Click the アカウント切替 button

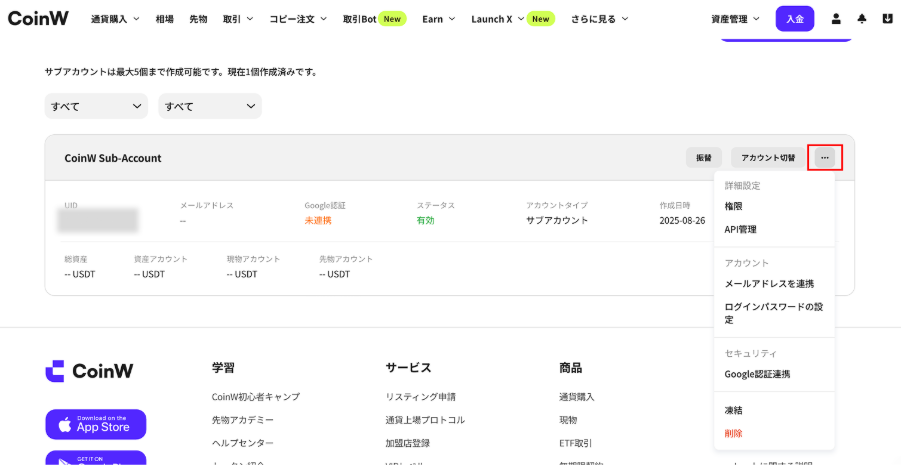[x=768, y=157]
